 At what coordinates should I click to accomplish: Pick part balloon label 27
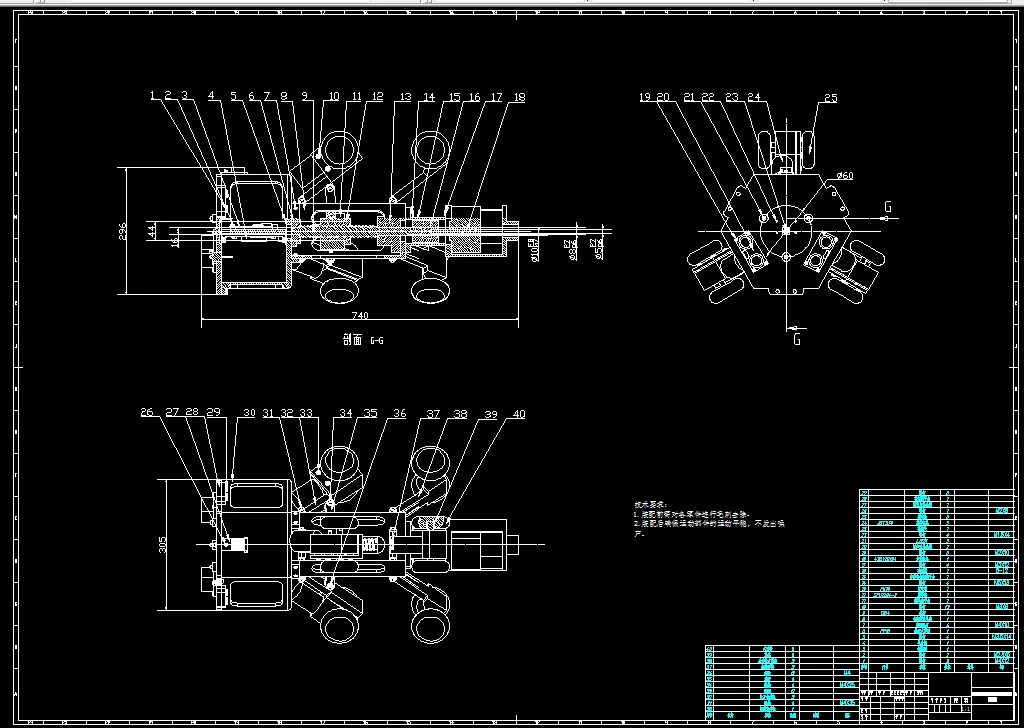pyautogui.click(x=172, y=412)
